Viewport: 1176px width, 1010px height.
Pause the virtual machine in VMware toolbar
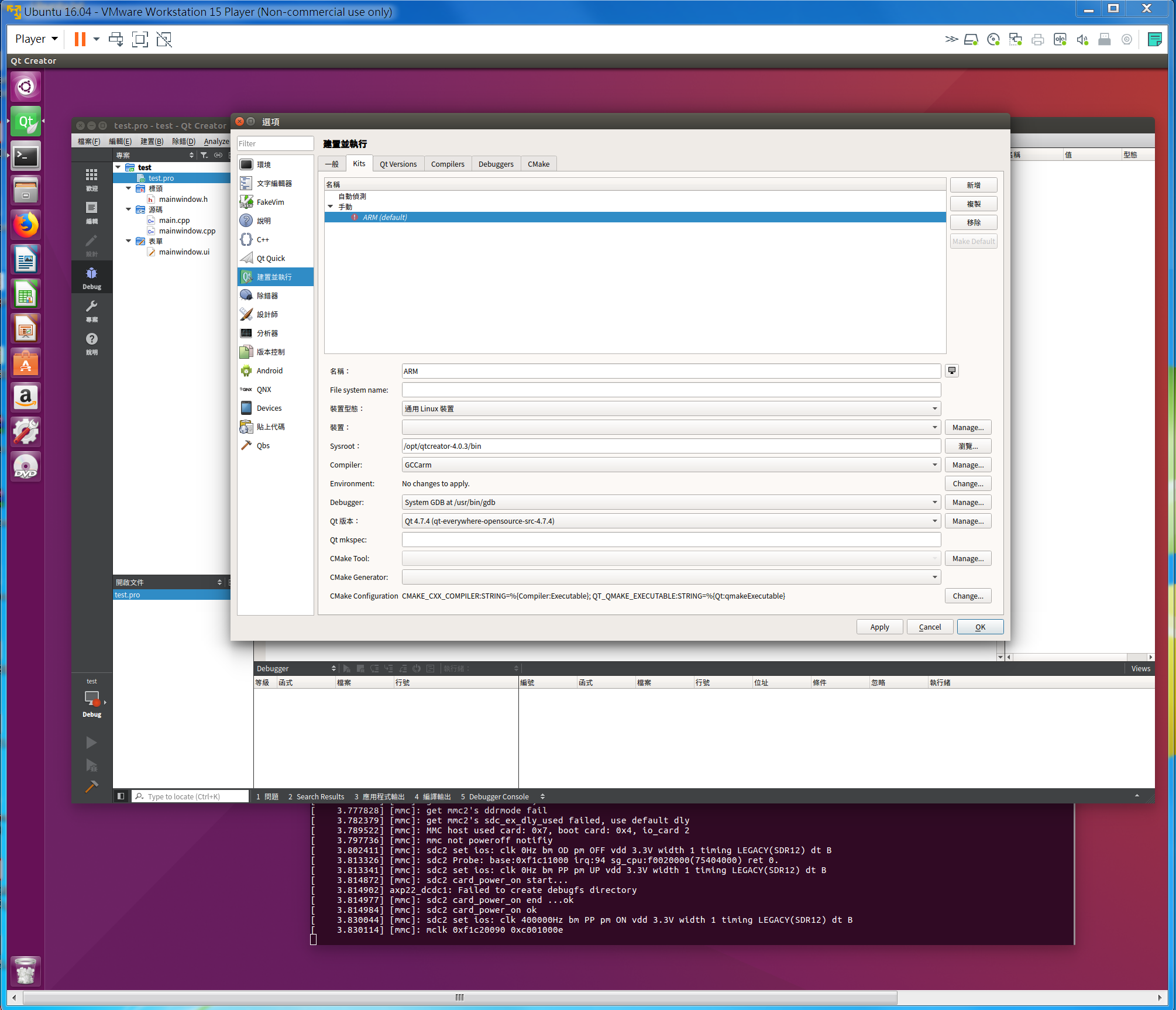tap(80, 39)
